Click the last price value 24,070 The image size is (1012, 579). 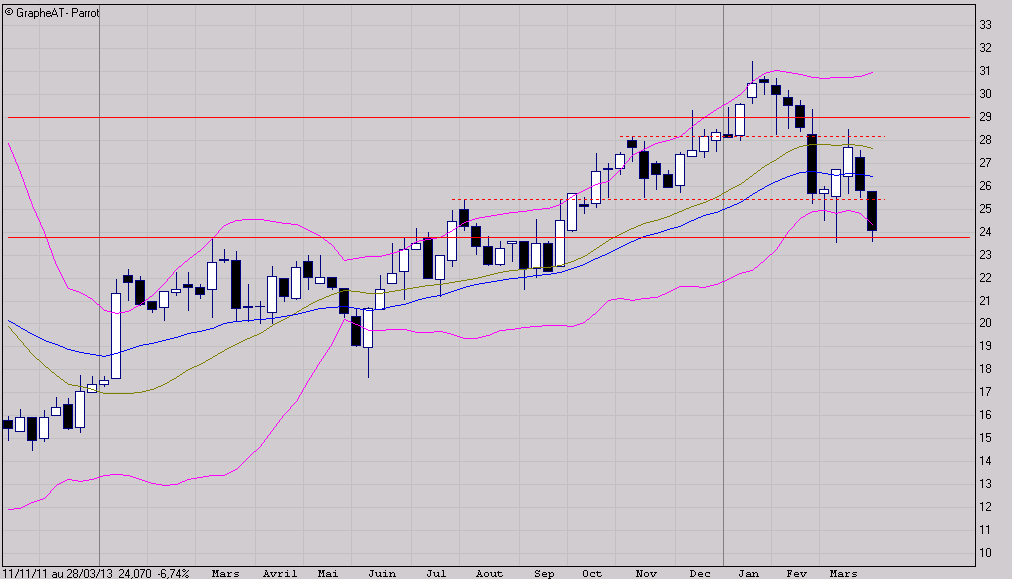click(x=135, y=573)
